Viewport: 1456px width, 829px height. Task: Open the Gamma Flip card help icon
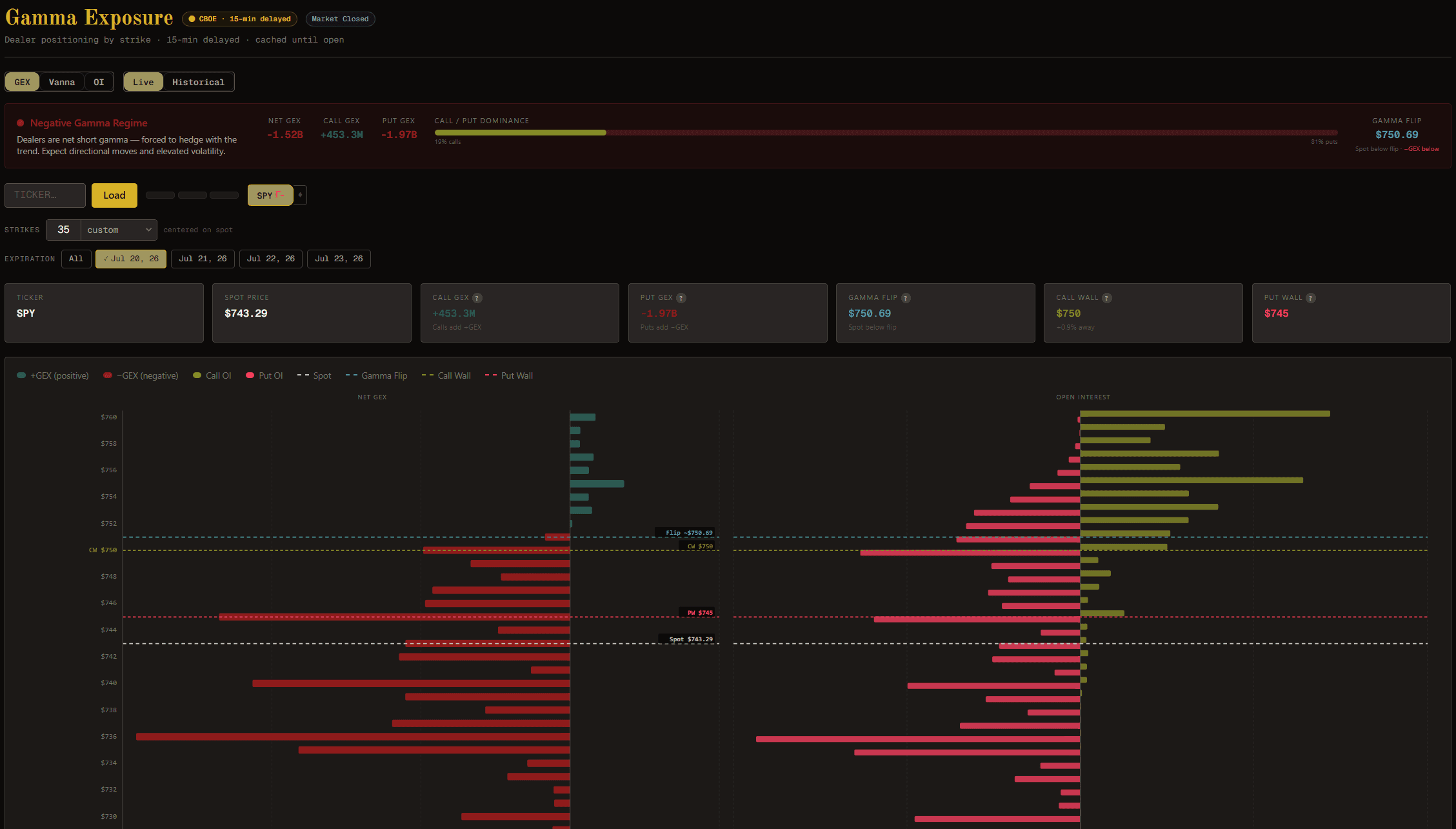click(x=906, y=298)
